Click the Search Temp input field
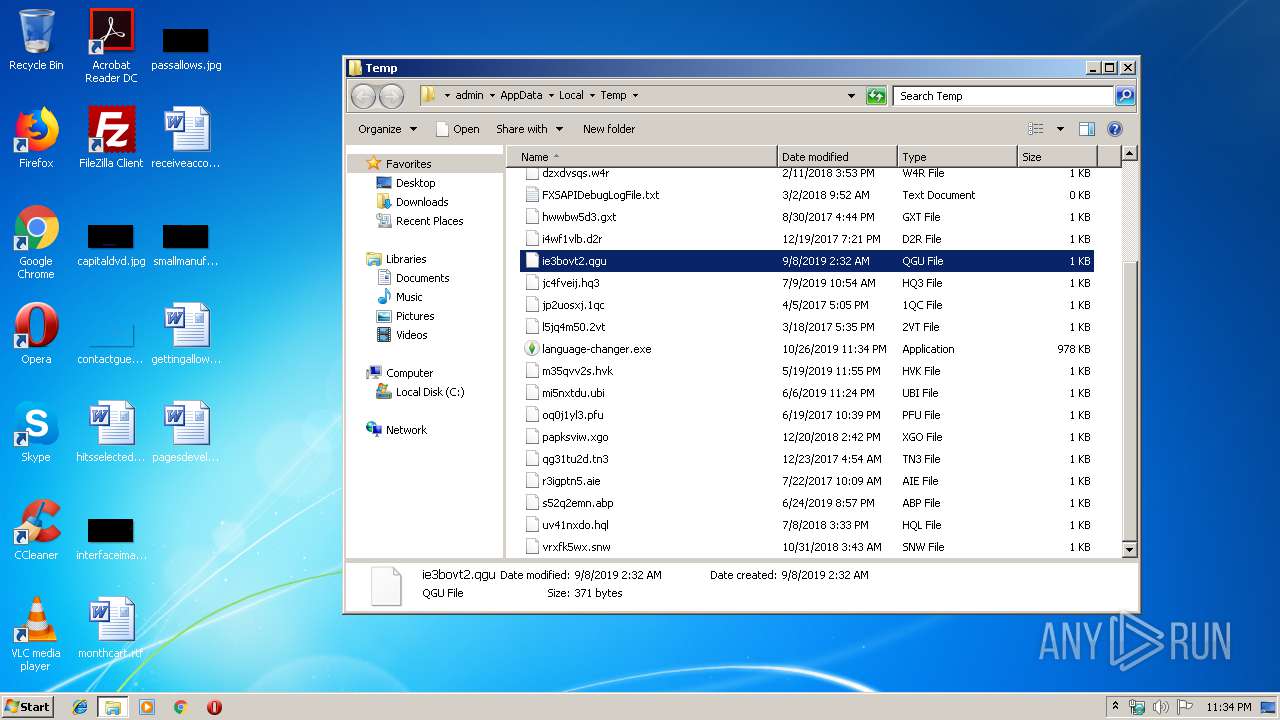The image size is (1280, 720). coord(1002,96)
